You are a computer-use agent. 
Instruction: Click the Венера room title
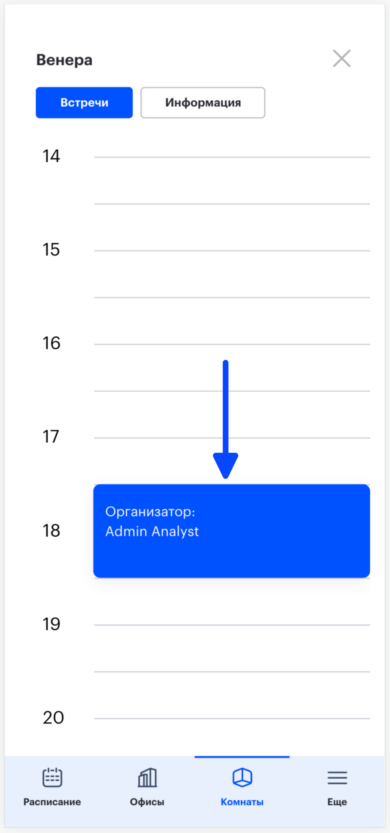pyautogui.click(x=64, y=60)
